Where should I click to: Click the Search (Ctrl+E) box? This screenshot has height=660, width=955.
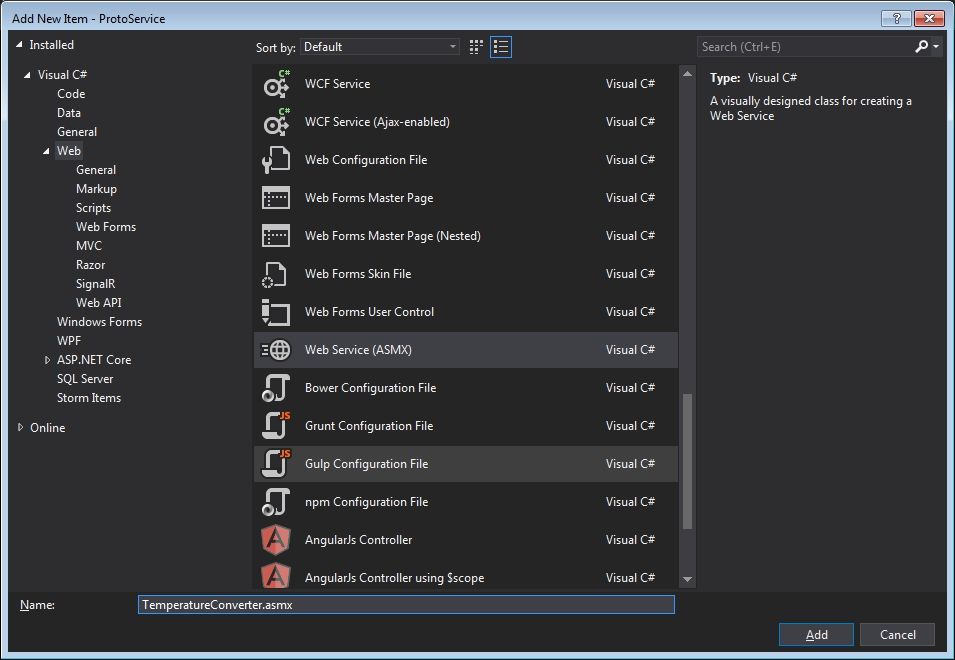click(x=804, y=46)
